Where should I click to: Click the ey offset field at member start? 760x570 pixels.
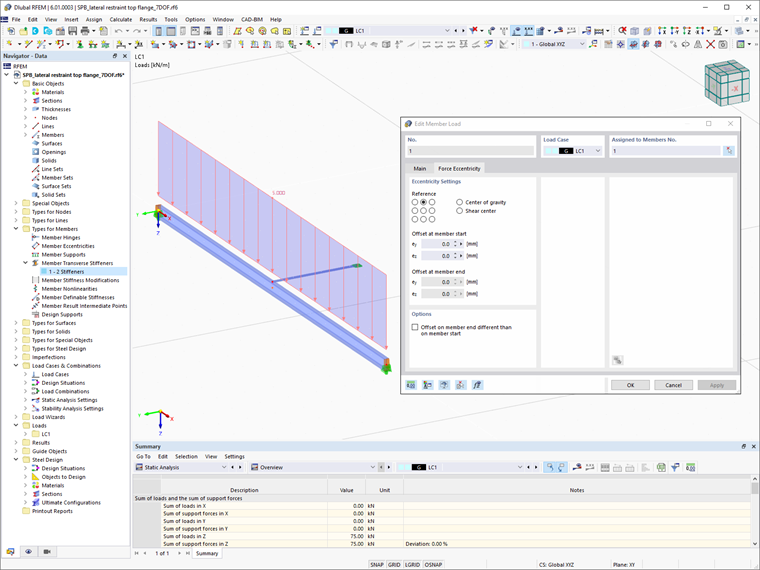coord(439,244)
